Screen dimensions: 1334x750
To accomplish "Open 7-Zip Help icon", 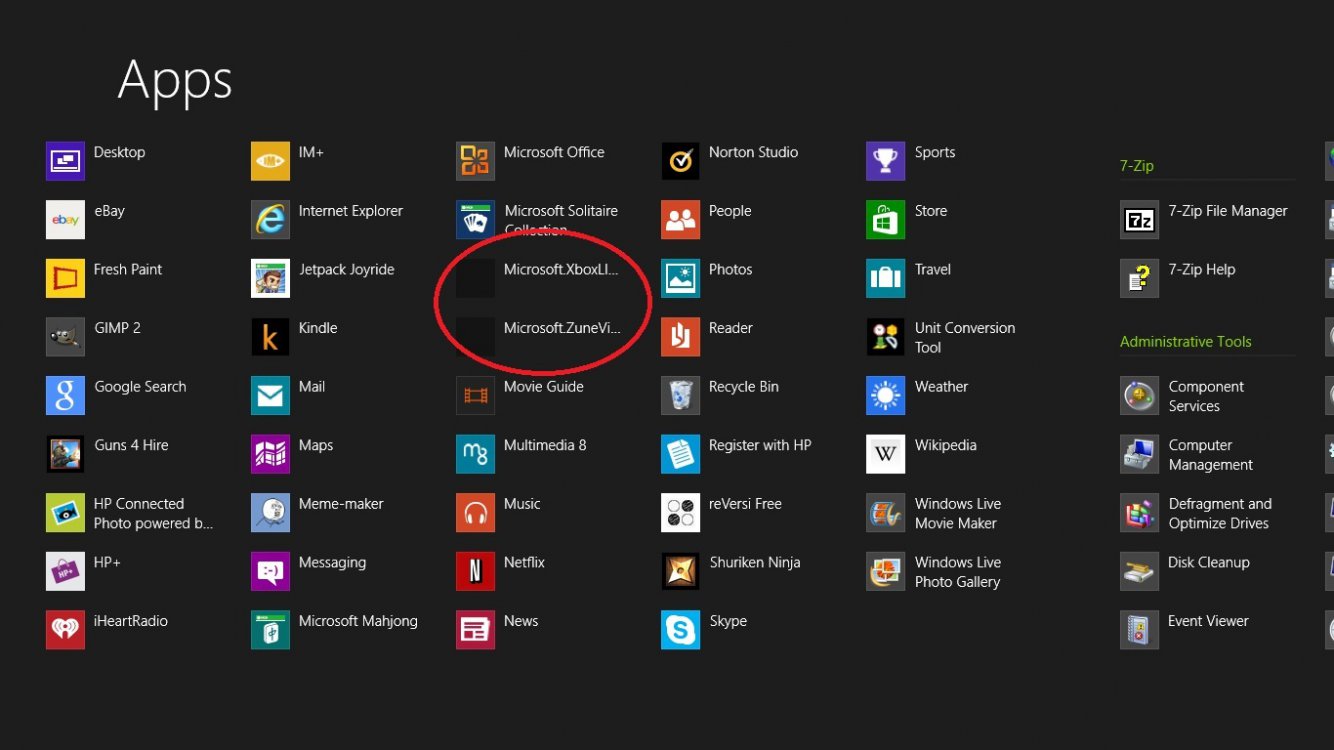I will pyautogui.click(x=1139, y=278).
